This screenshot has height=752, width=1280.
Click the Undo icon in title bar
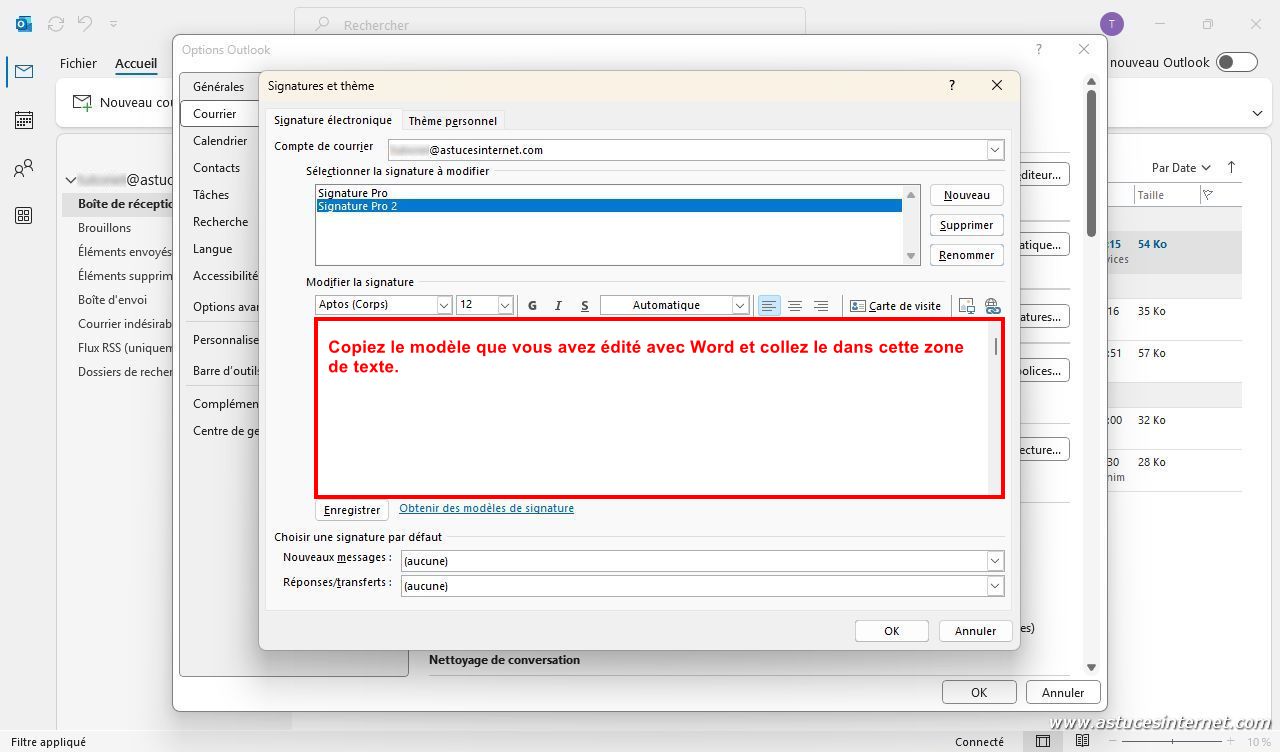(86, 23)
